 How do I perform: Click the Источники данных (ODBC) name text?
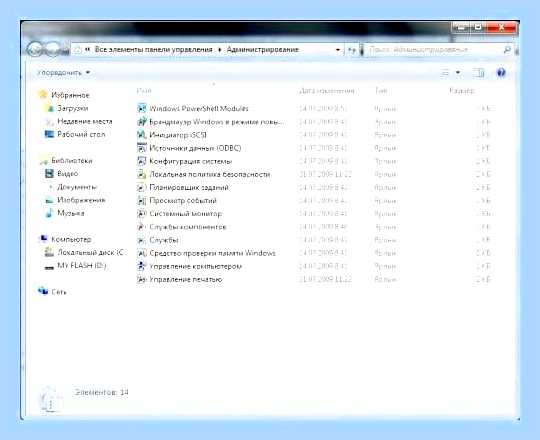click(195, 148)
